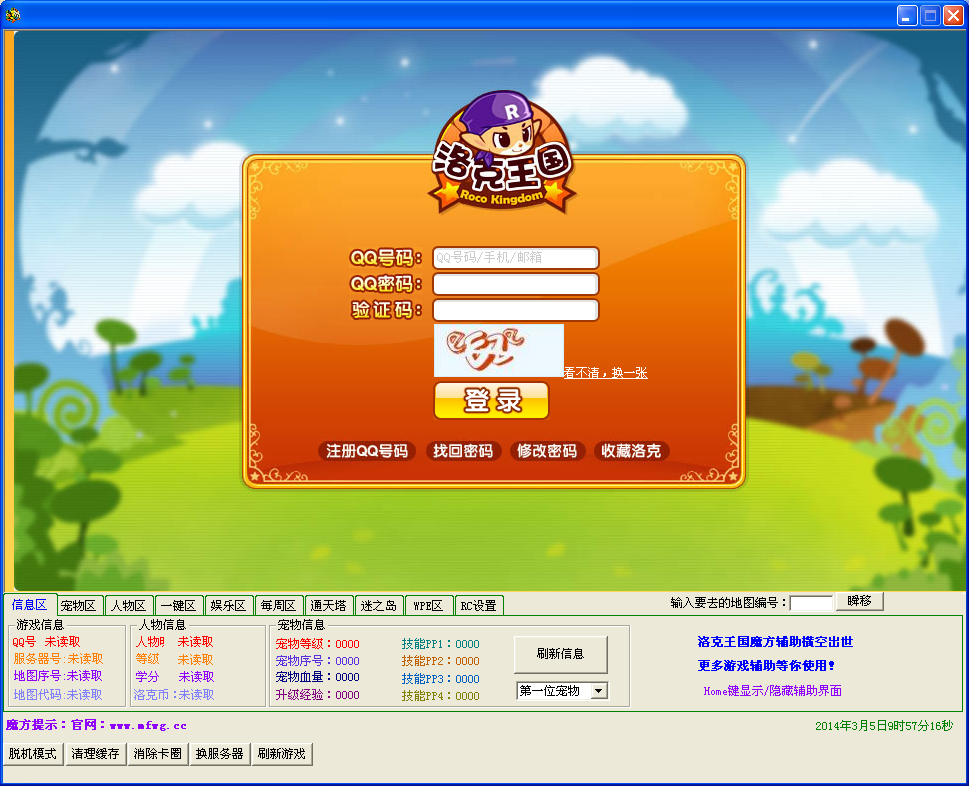Focus the QQ号码 input field
Screen dimensions: 969x786
point(516,258)
